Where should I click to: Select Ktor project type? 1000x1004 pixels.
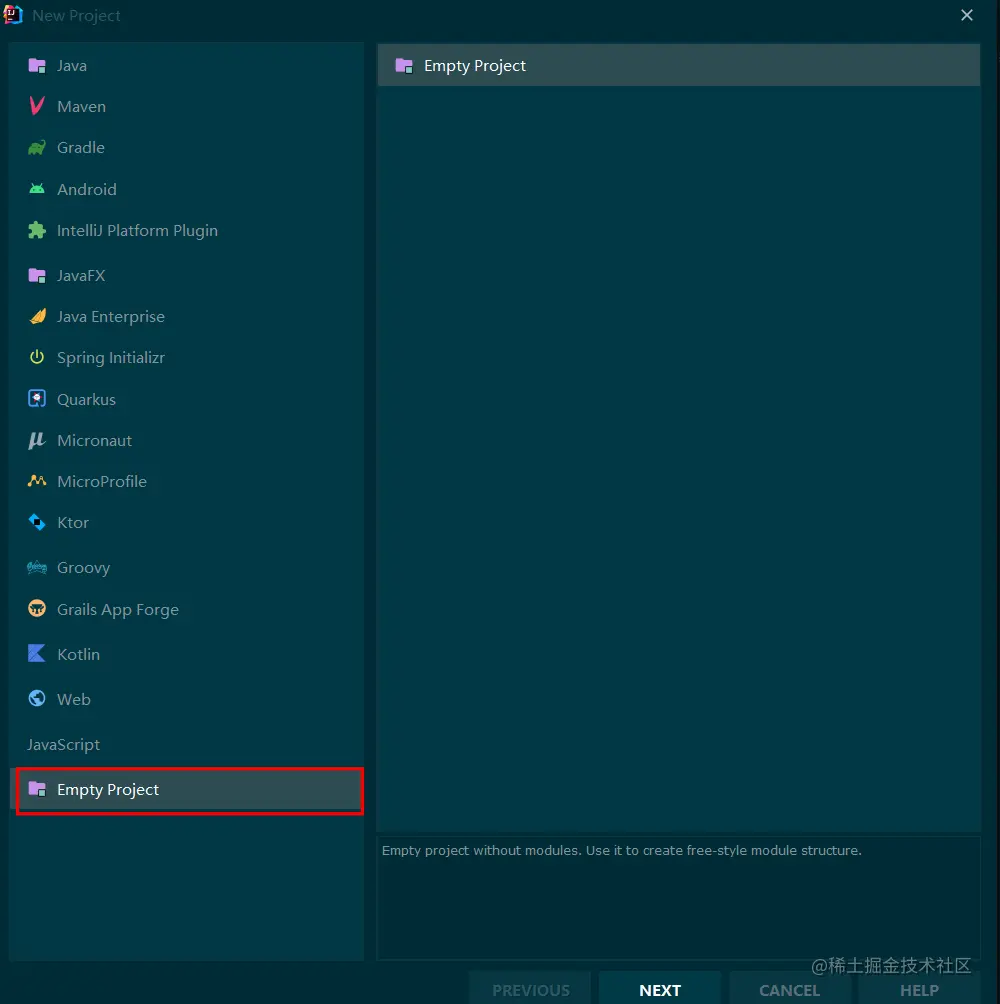[x=187, y=522]
